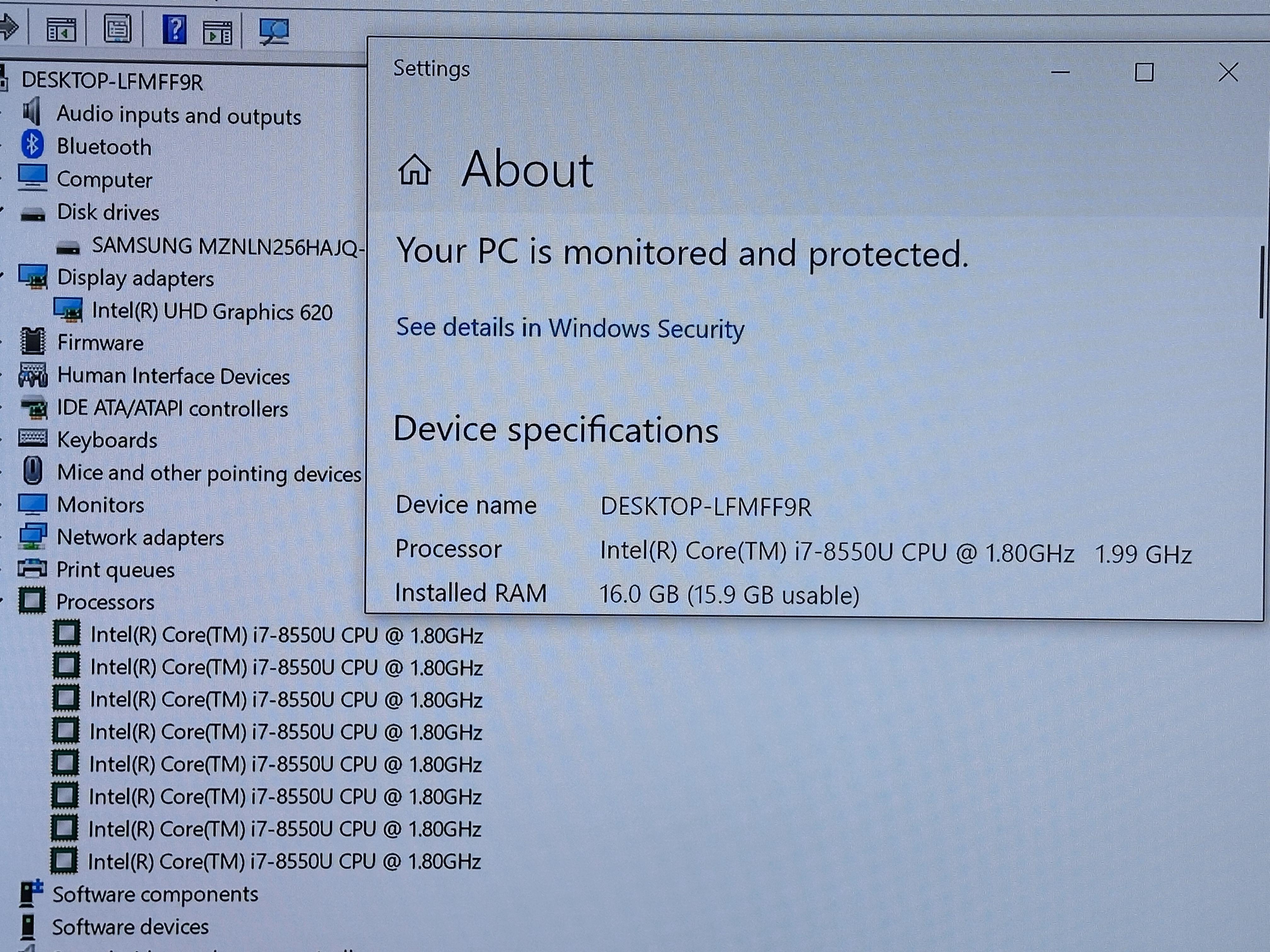Select SAMSUNG MZNLN256HAJQ disk drive

point(227,247)
